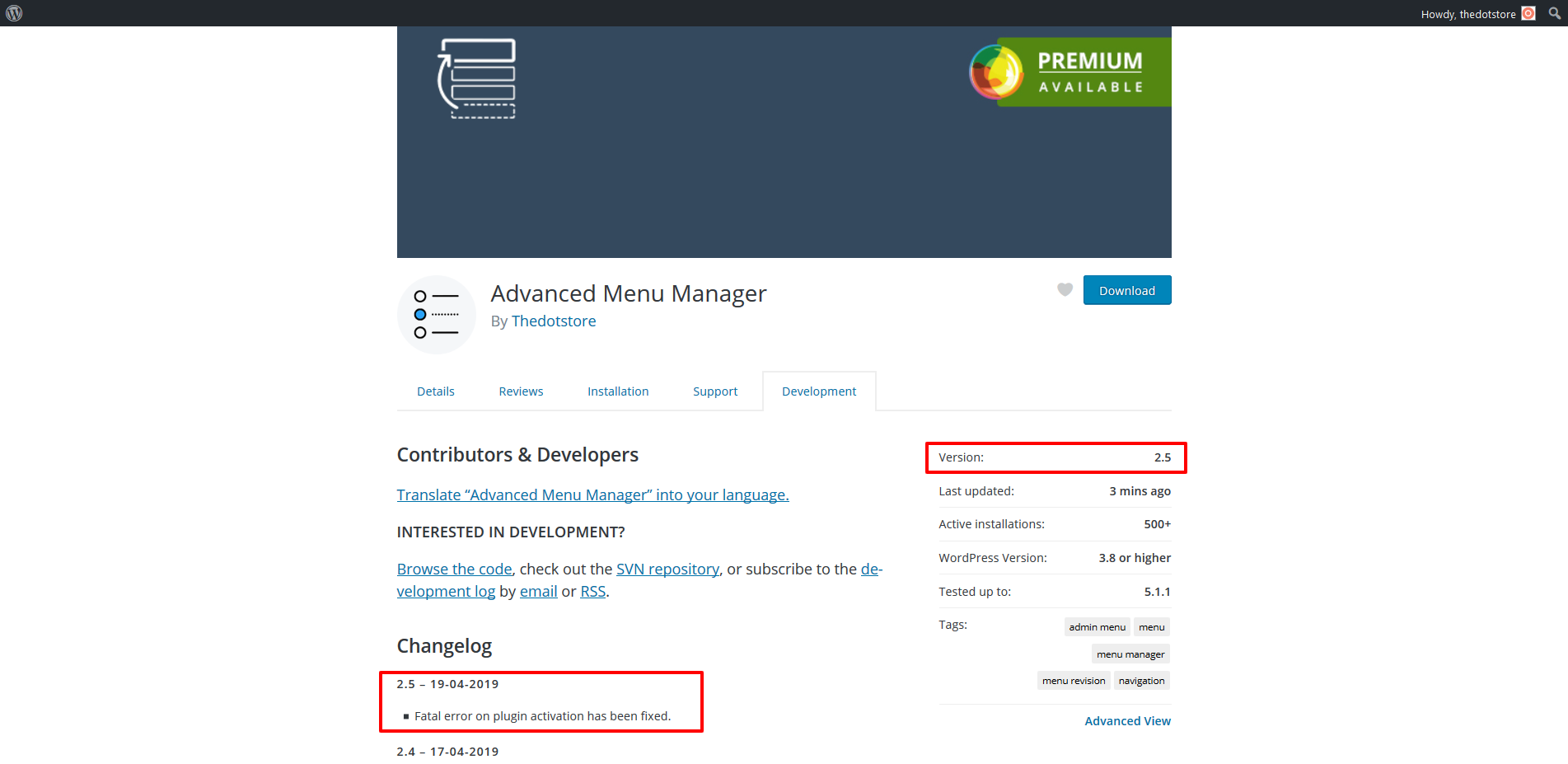Click the 2.5 – 19-04-2019 changelog entry

pos(447,684)
